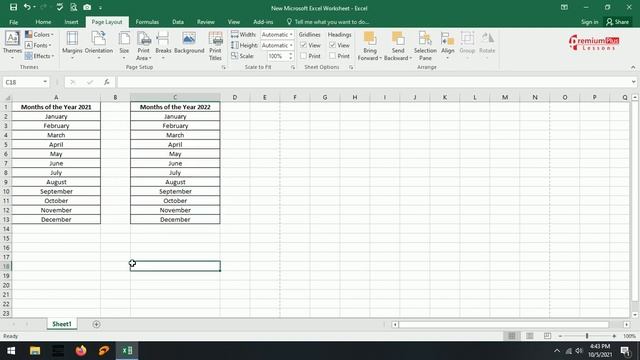The image size is (640, 360).
Task: Open the Page Setup dialog launcher
Action: click(224, 67)
